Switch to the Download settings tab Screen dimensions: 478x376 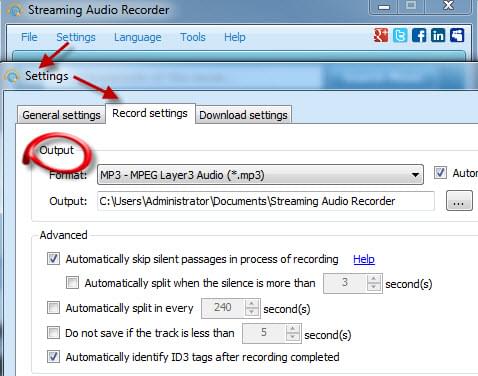243,115
